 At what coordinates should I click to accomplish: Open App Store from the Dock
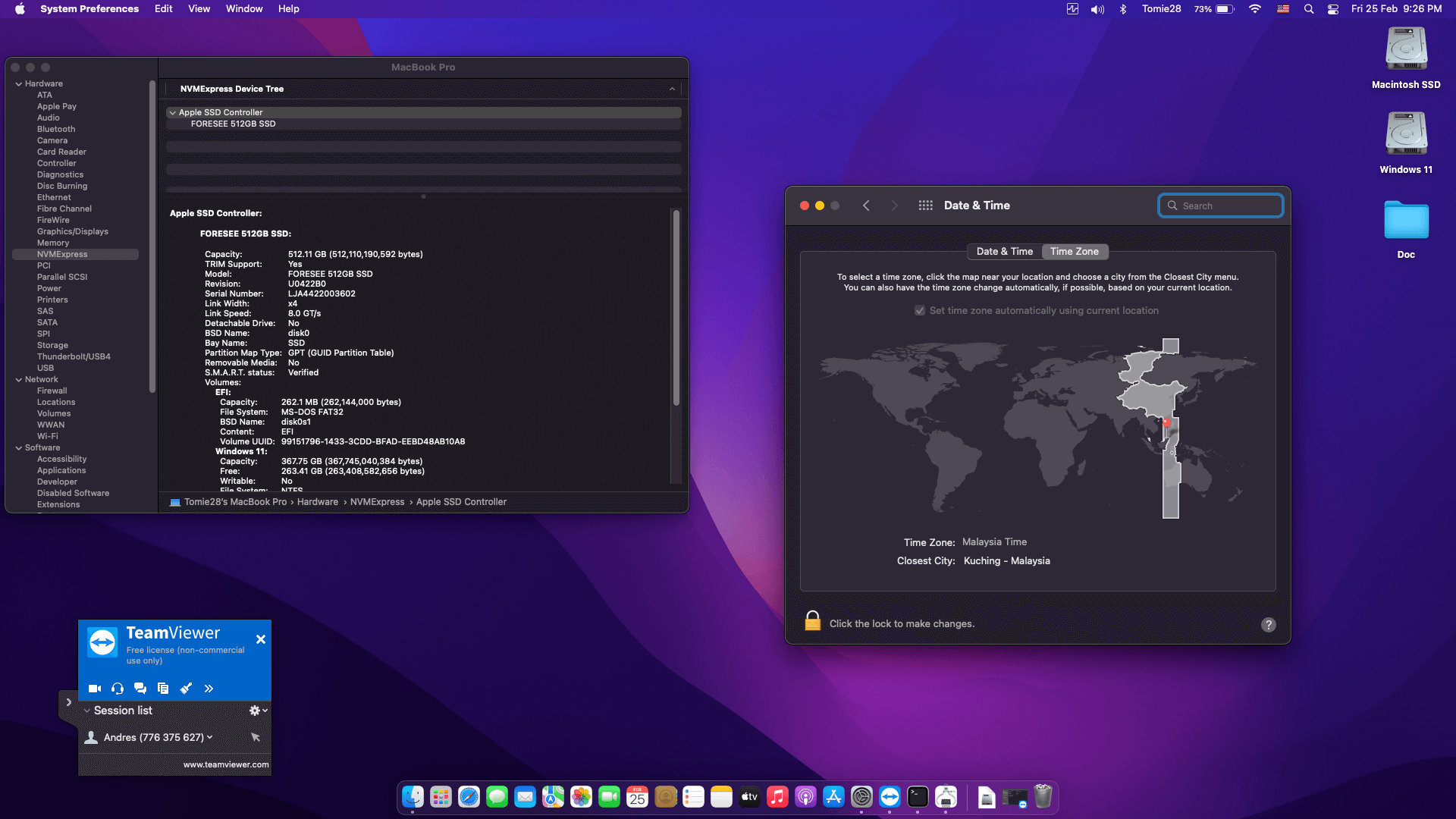[x=833, y=797]
